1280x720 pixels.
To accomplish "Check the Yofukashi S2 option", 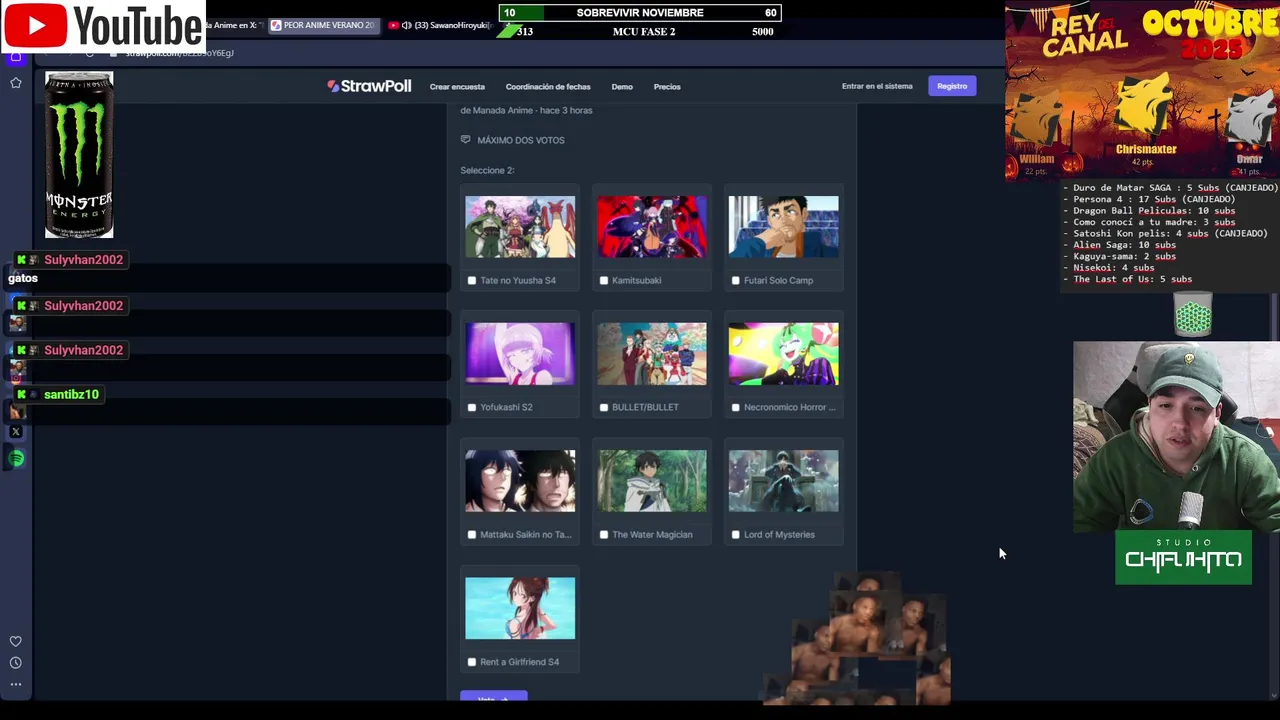I will [472, 408].
